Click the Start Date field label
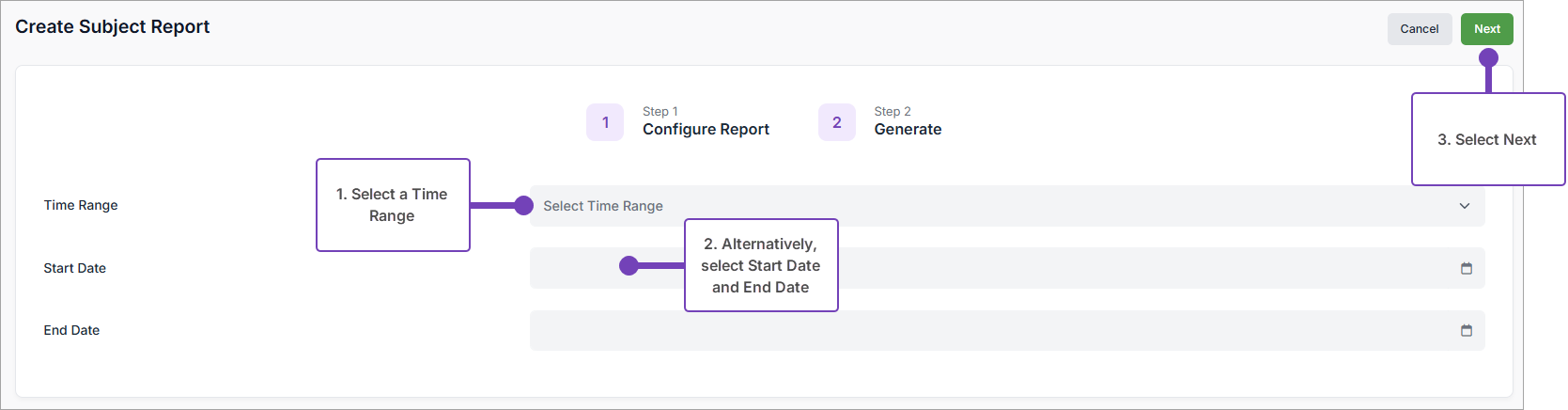 pos(74,268)
